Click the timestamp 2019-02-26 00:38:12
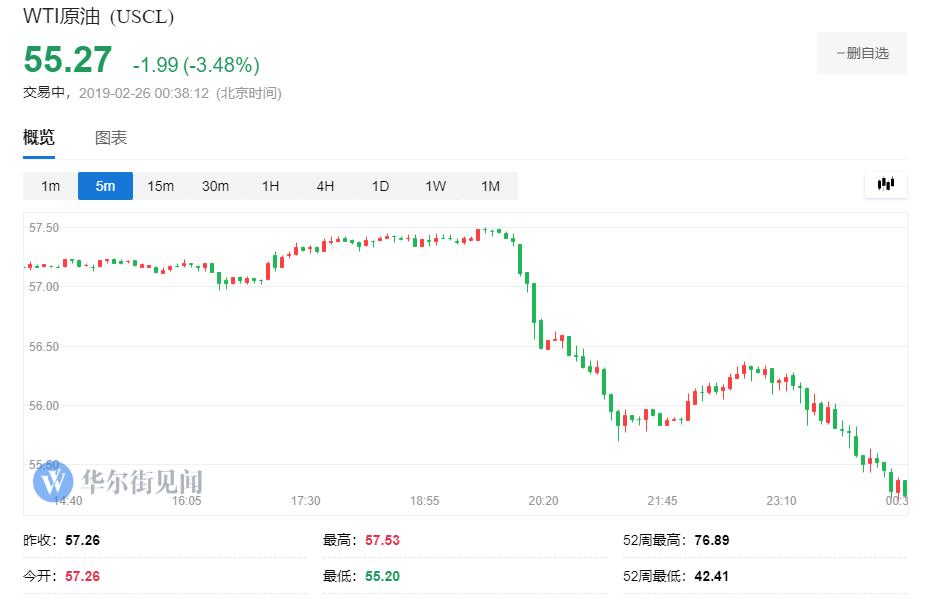 (x=144, y=93)
